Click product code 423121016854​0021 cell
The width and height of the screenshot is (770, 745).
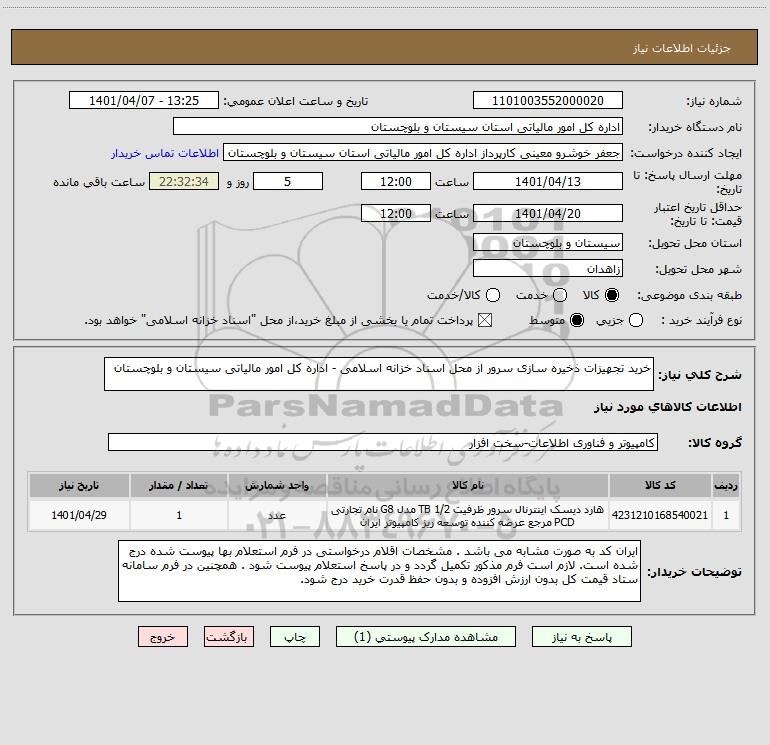coord(660,515)
